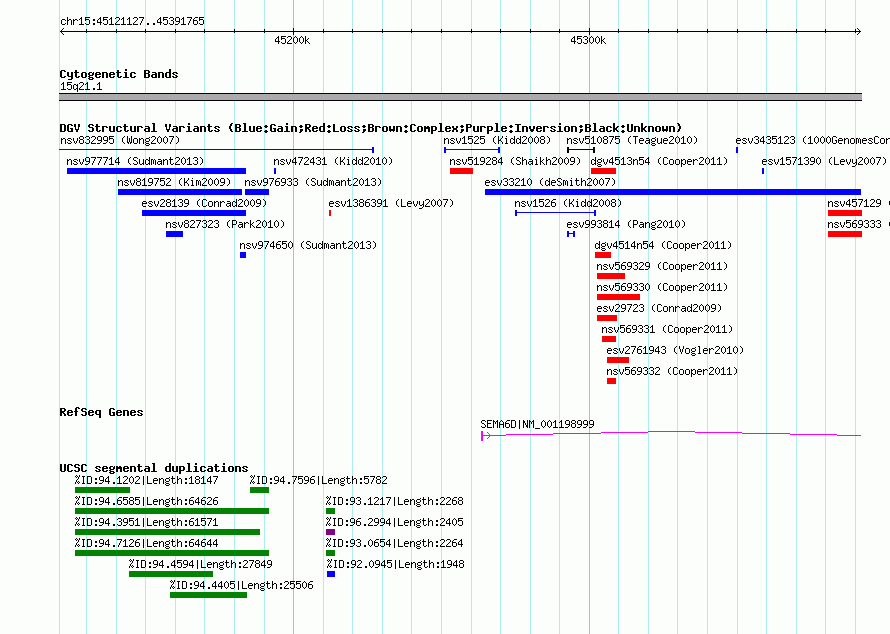The width and height of the screenshot is (890, 634).
Task: Select the nsv569330 (Cooper2011) red bar
Action: click(x=618, y=297)
